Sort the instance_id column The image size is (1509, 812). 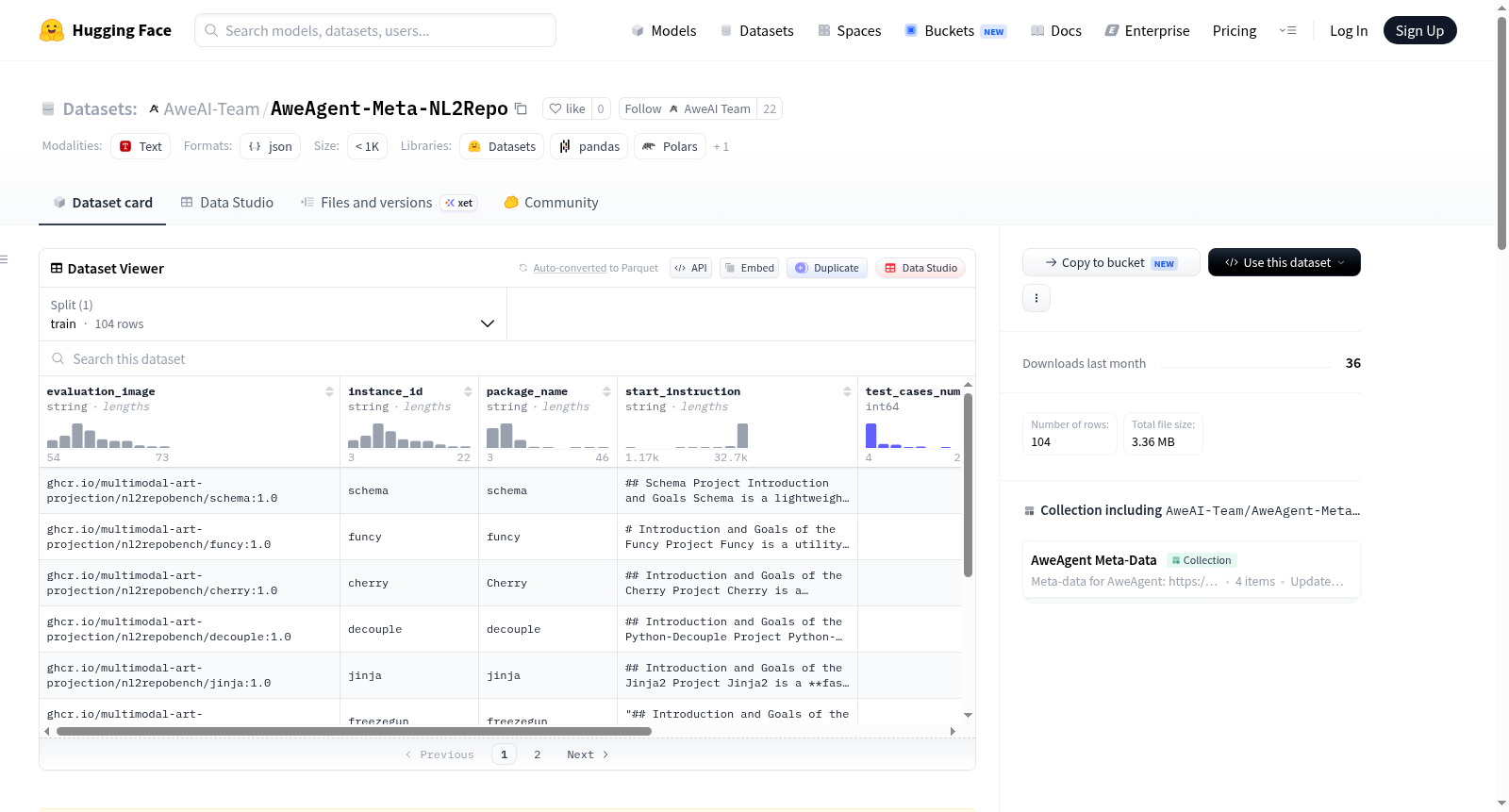coord(468,391)
